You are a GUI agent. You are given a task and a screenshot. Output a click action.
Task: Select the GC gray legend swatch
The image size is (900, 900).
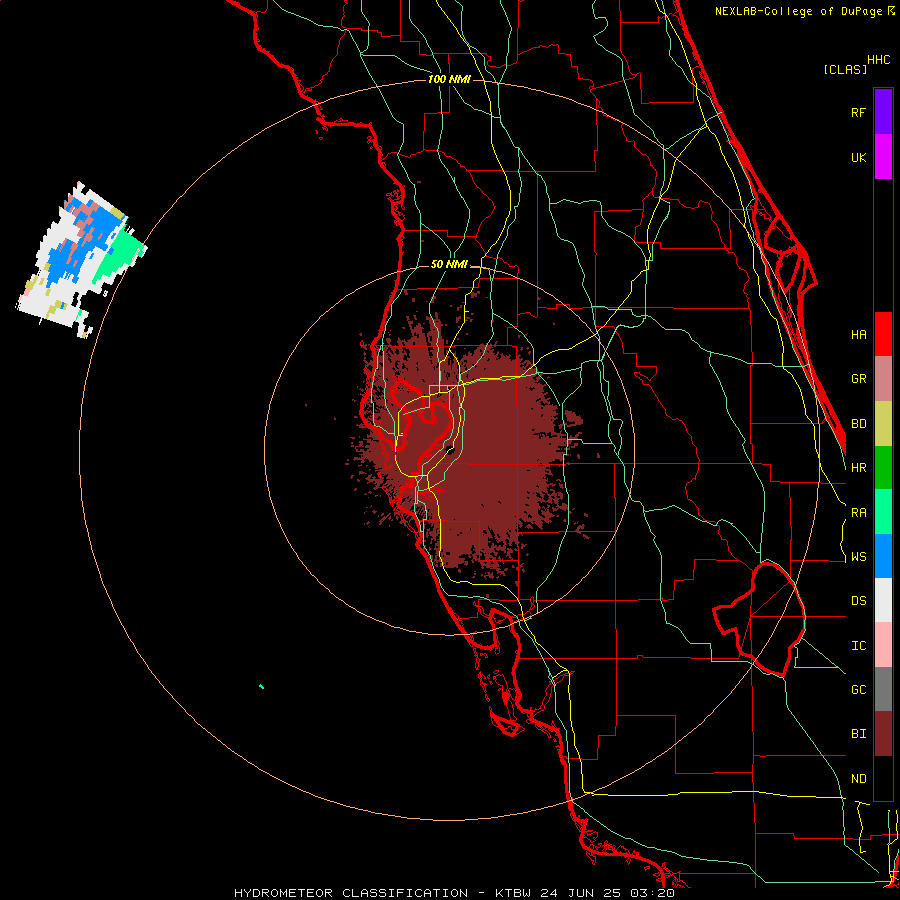click(x=883, y=689)
